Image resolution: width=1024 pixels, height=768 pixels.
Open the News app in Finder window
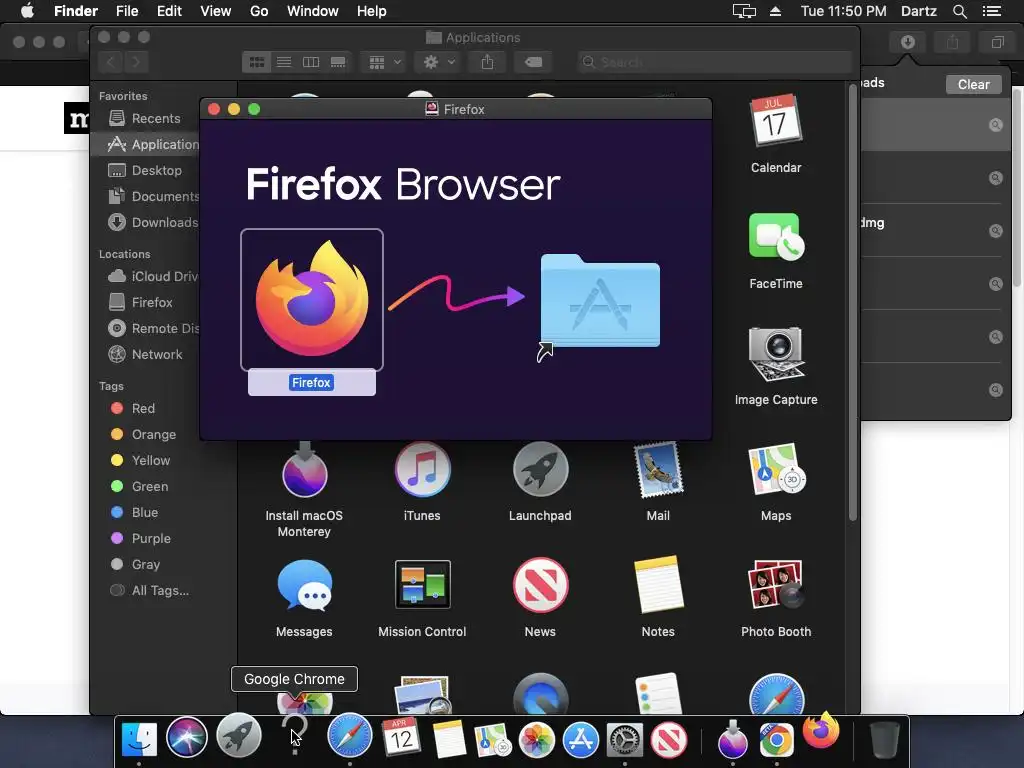[x=540, y=585]
